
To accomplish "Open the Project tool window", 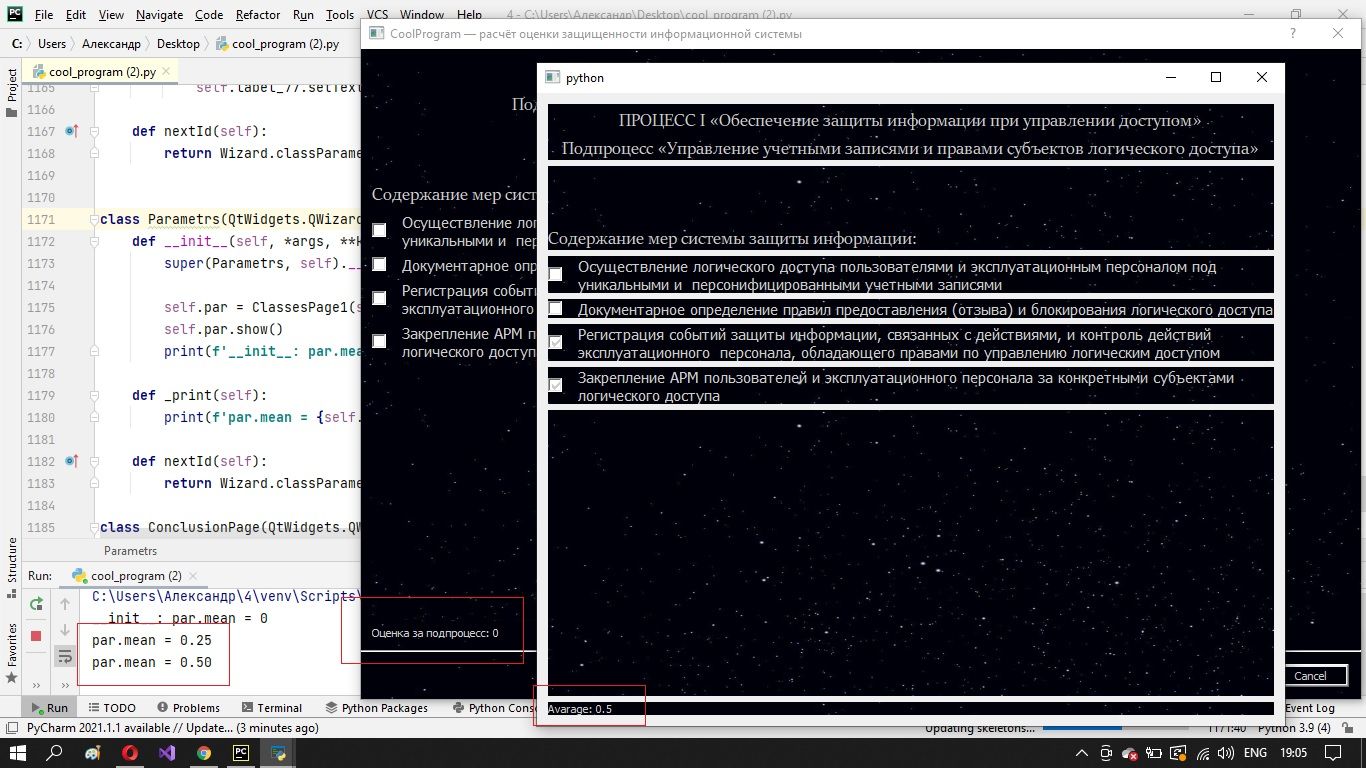I will coord(12,85).
